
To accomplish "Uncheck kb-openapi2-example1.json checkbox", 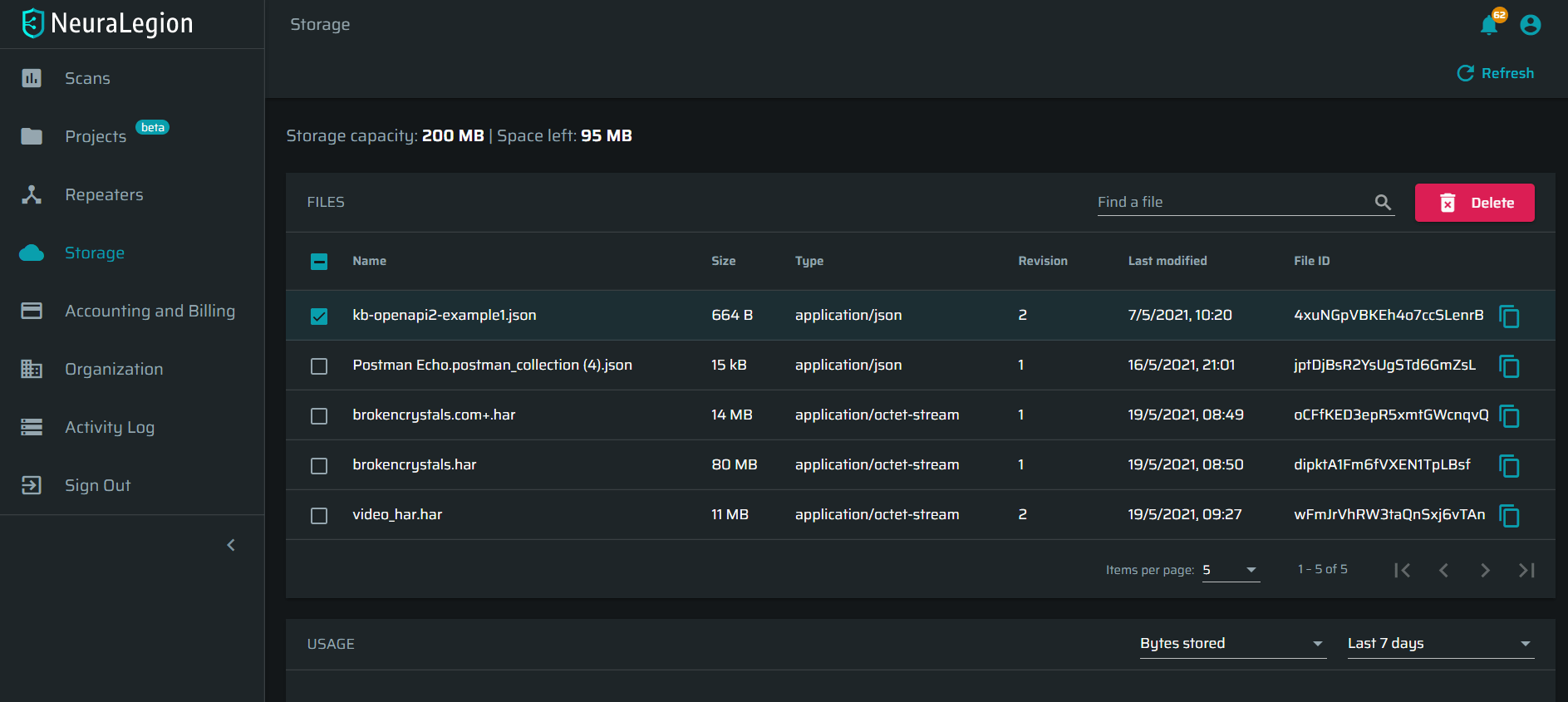I will [x=319, y=317].
